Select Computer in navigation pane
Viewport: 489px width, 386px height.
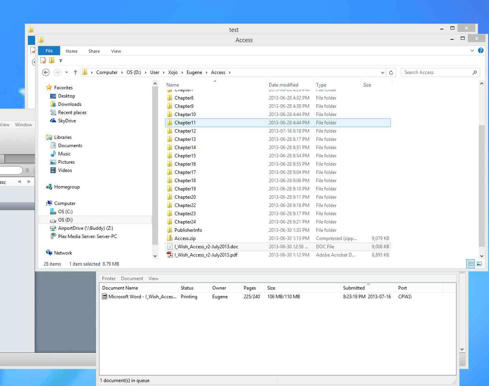point(64,203)
